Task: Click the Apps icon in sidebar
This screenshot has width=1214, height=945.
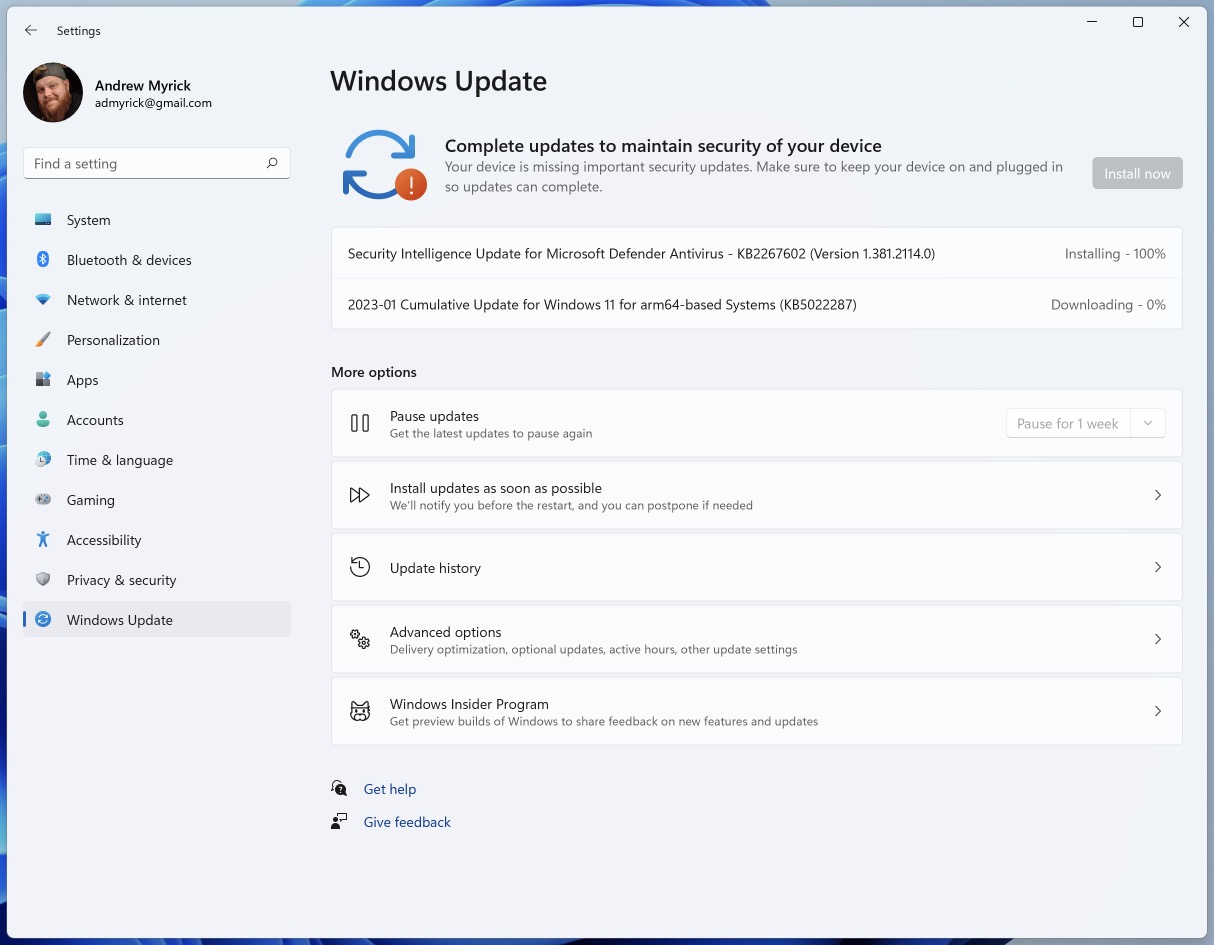Action: pyautogui.click(x=43, y=380)
